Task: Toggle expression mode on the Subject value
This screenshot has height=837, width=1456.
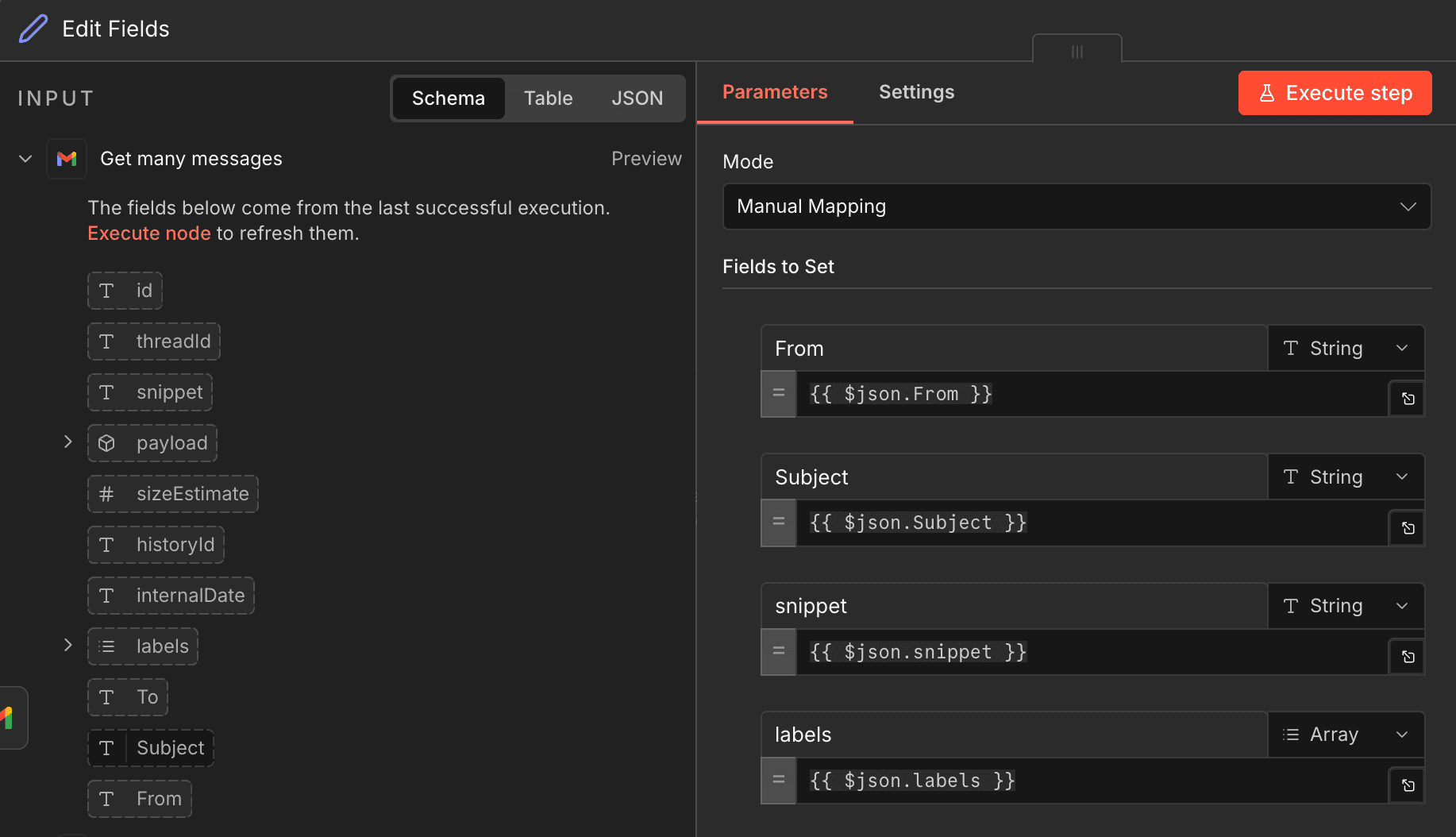Action: [778, 523]
